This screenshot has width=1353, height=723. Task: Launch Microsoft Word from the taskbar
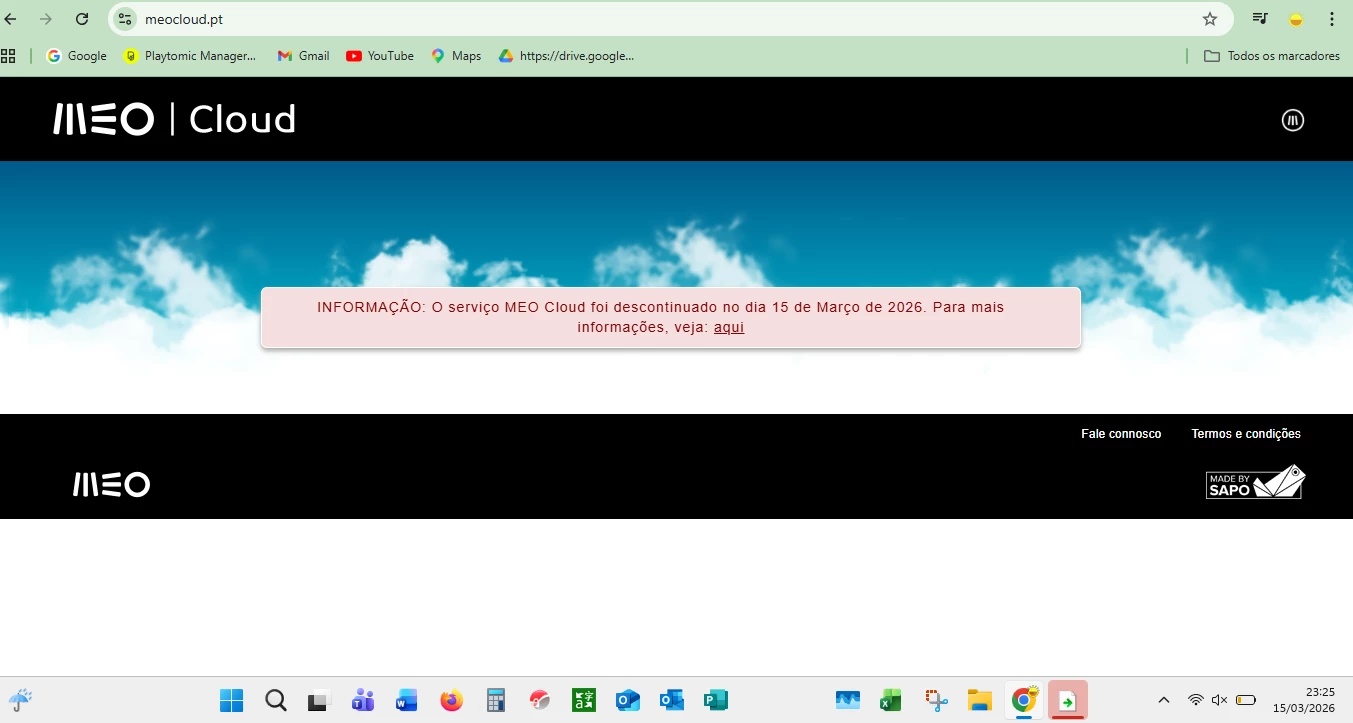pos(406,700)
